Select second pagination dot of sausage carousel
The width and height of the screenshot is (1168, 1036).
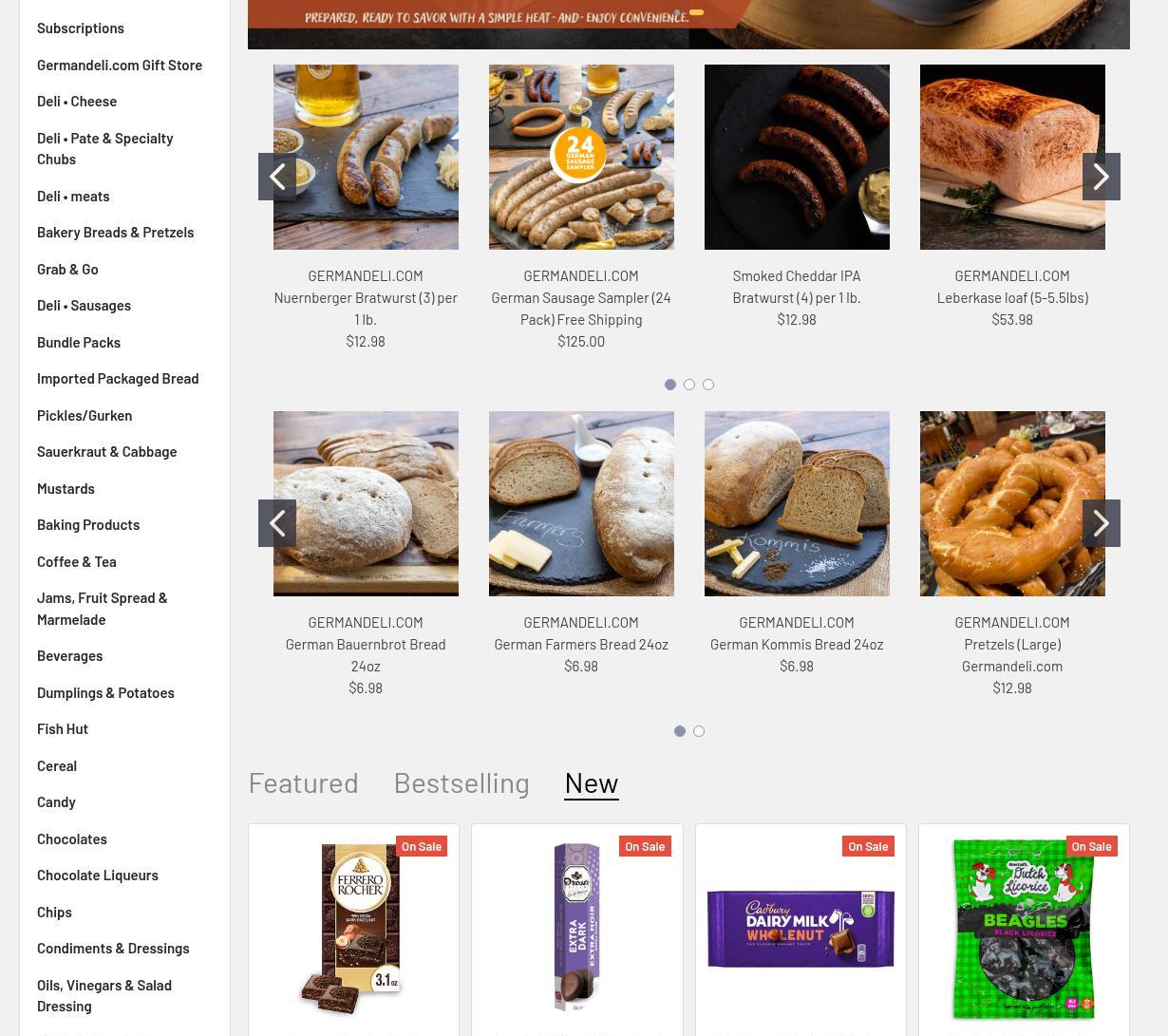click(x=689, y=385)
